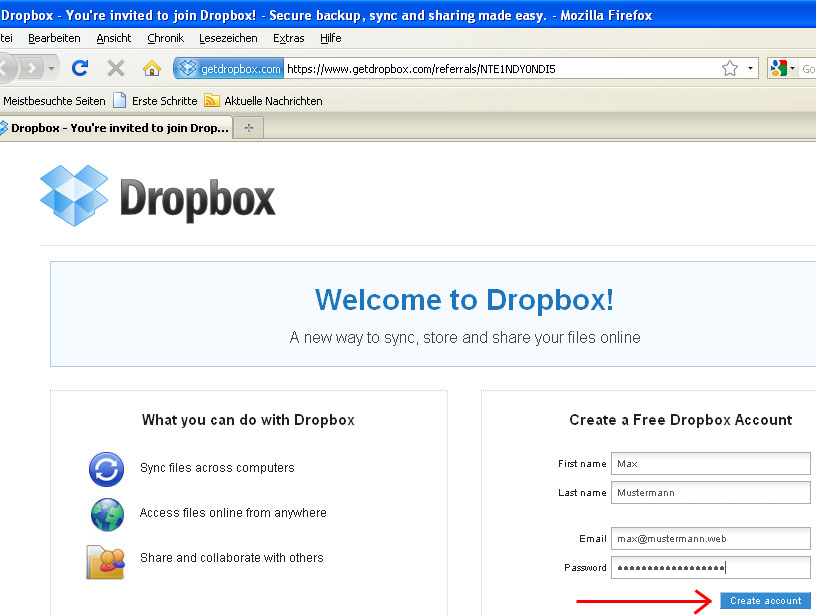Viewport: 816px width, 616px height.
Task: Open the Lesezeichen menu
Action: (x=228, y=38)
